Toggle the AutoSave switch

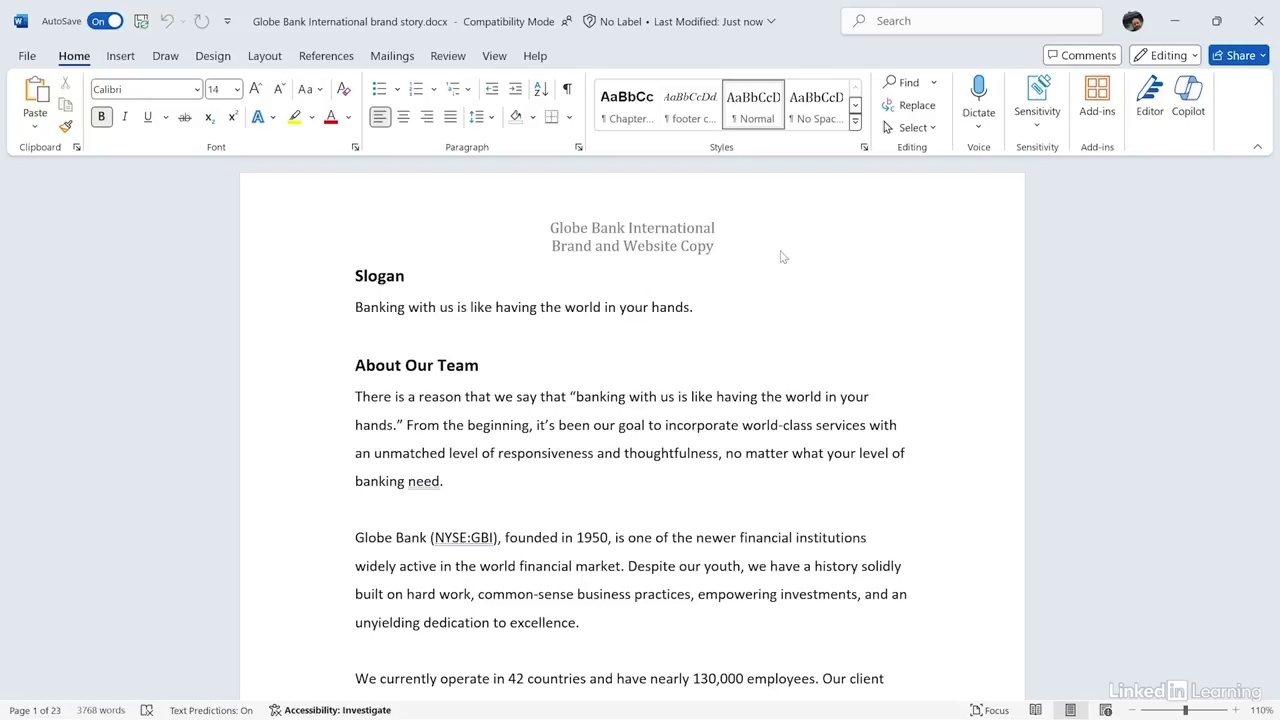pos(105,21)
